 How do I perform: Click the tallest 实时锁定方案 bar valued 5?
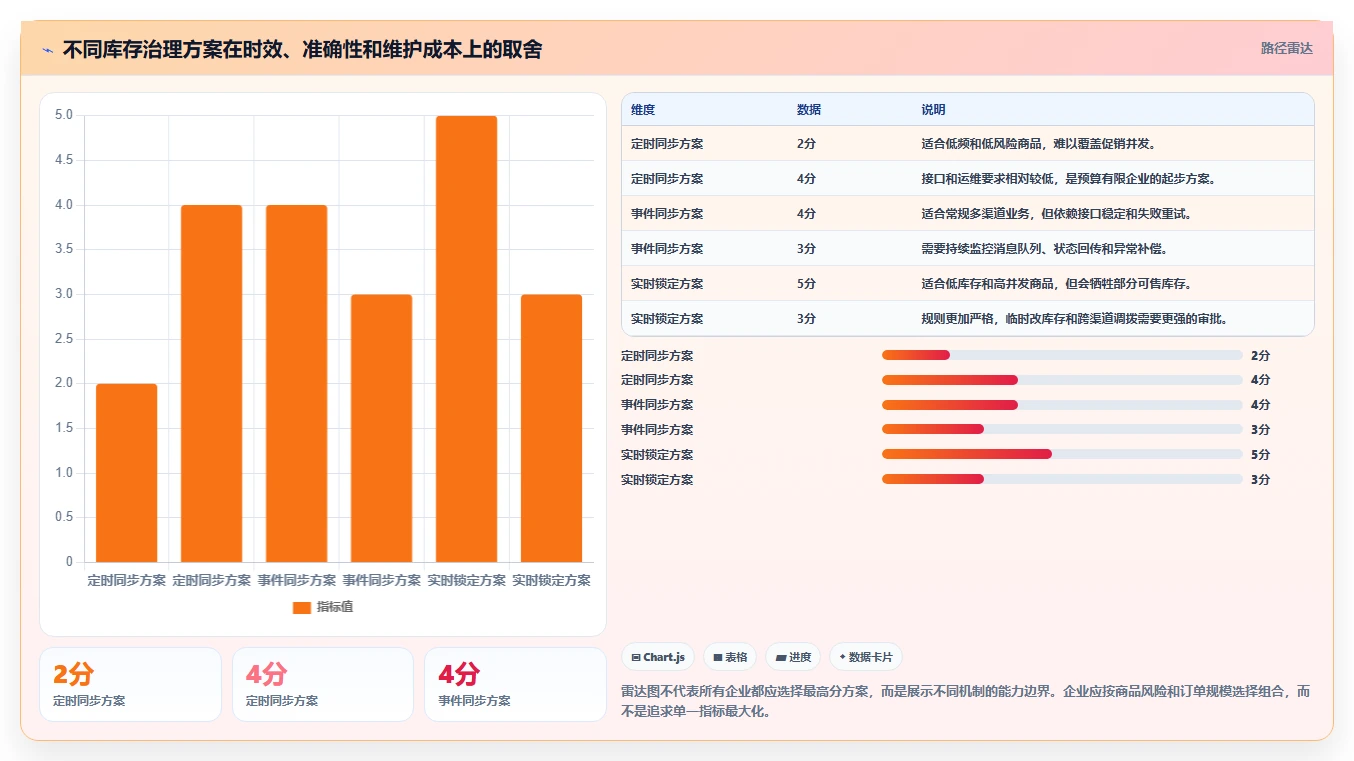point(467,339)
